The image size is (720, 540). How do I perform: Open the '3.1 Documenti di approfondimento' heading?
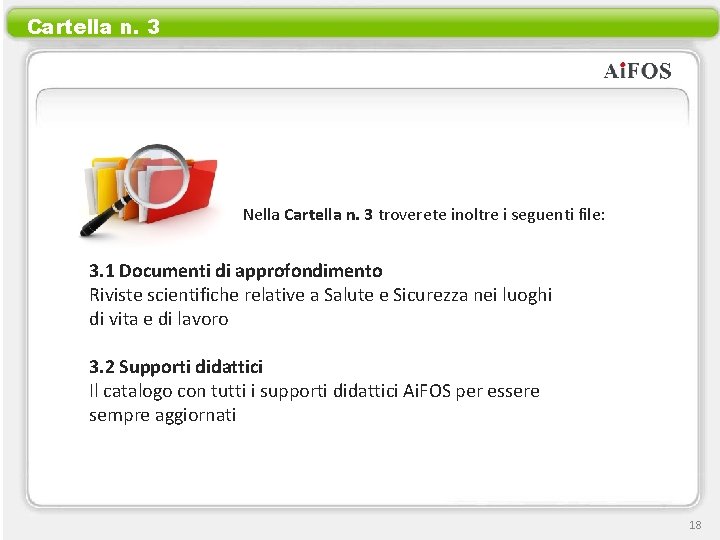[236, 270]
